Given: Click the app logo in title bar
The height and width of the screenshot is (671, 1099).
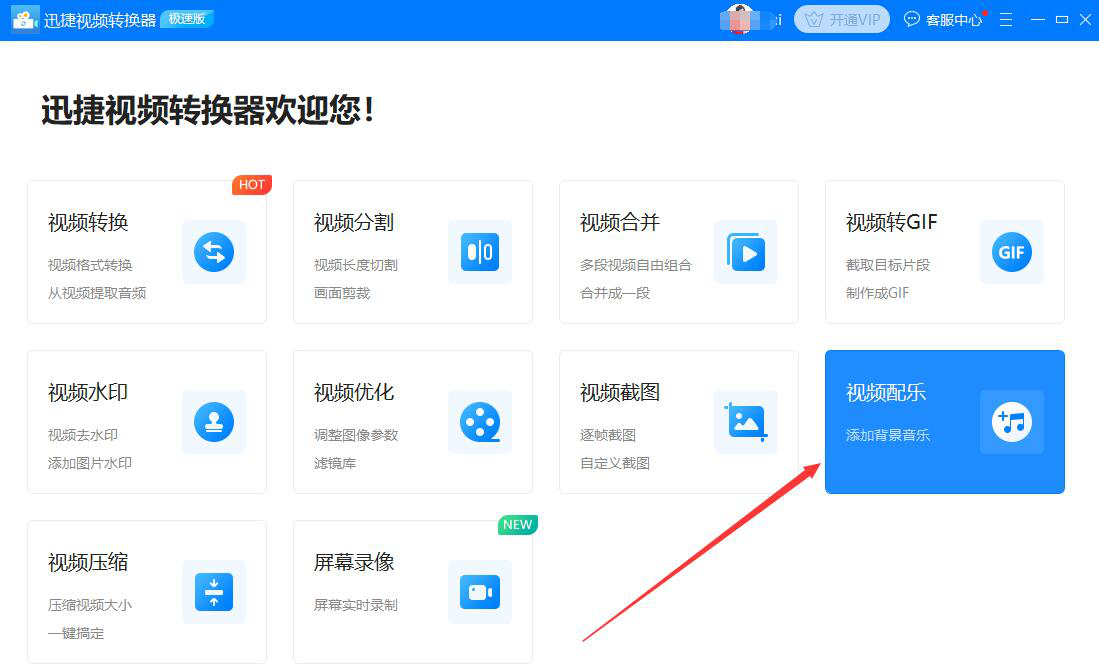Looking at the screenshot, I should click(25, 20).
